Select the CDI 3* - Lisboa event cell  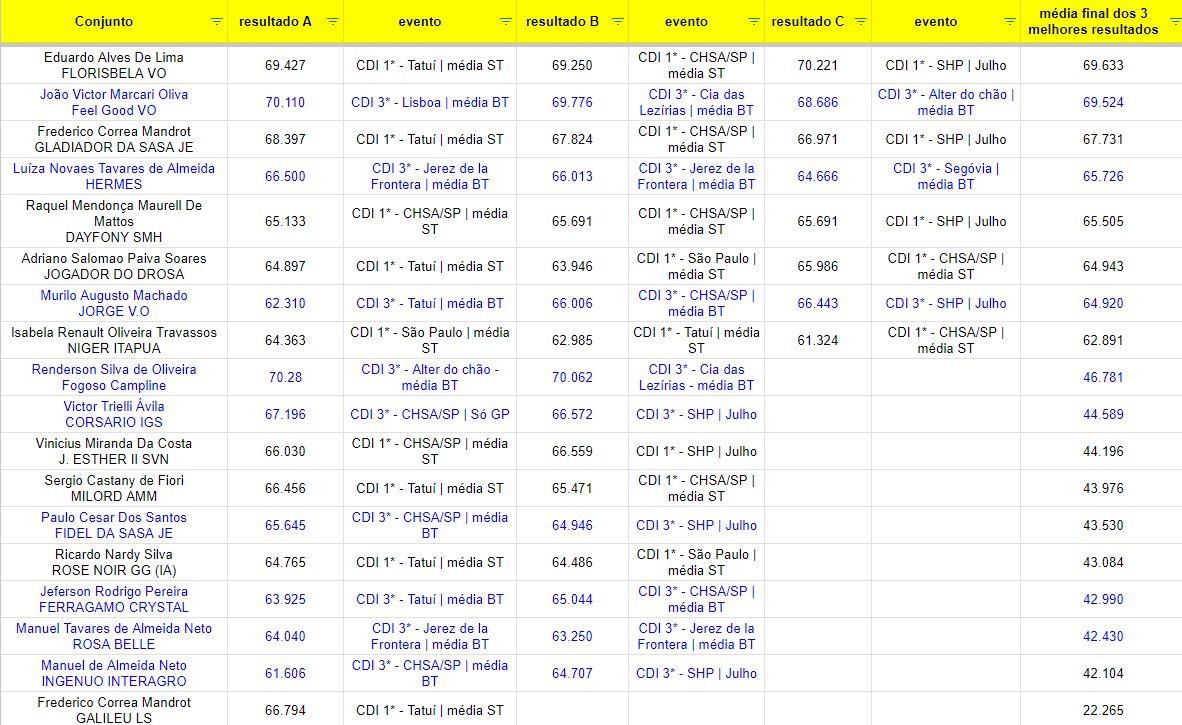(x=430, y=102)
